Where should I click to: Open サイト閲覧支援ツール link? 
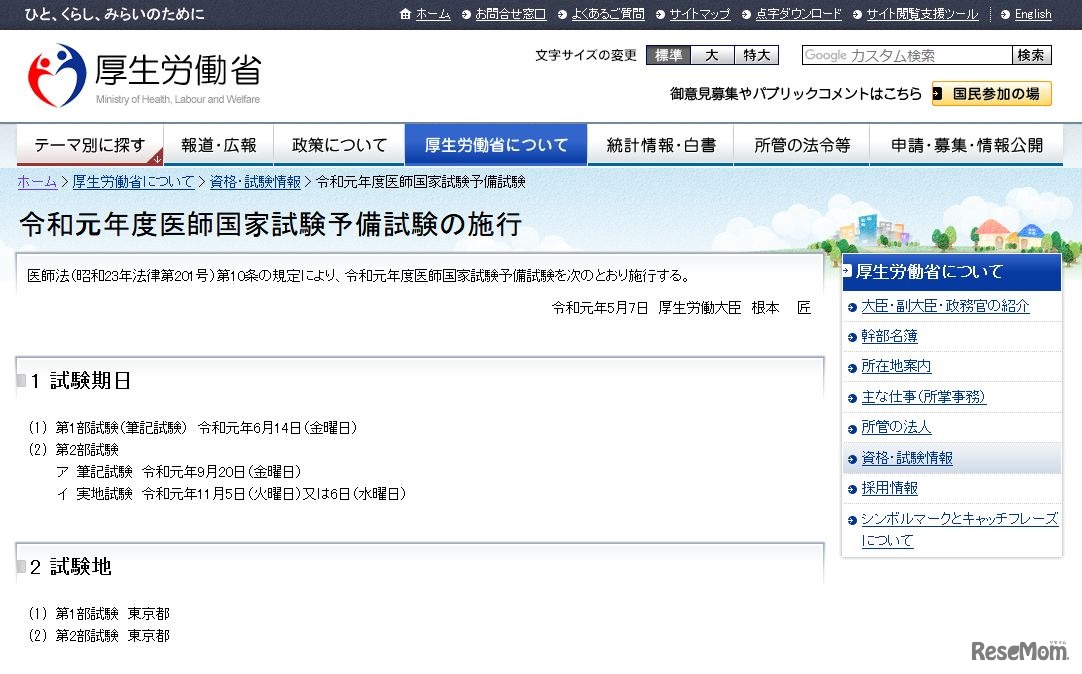[922, 14]
